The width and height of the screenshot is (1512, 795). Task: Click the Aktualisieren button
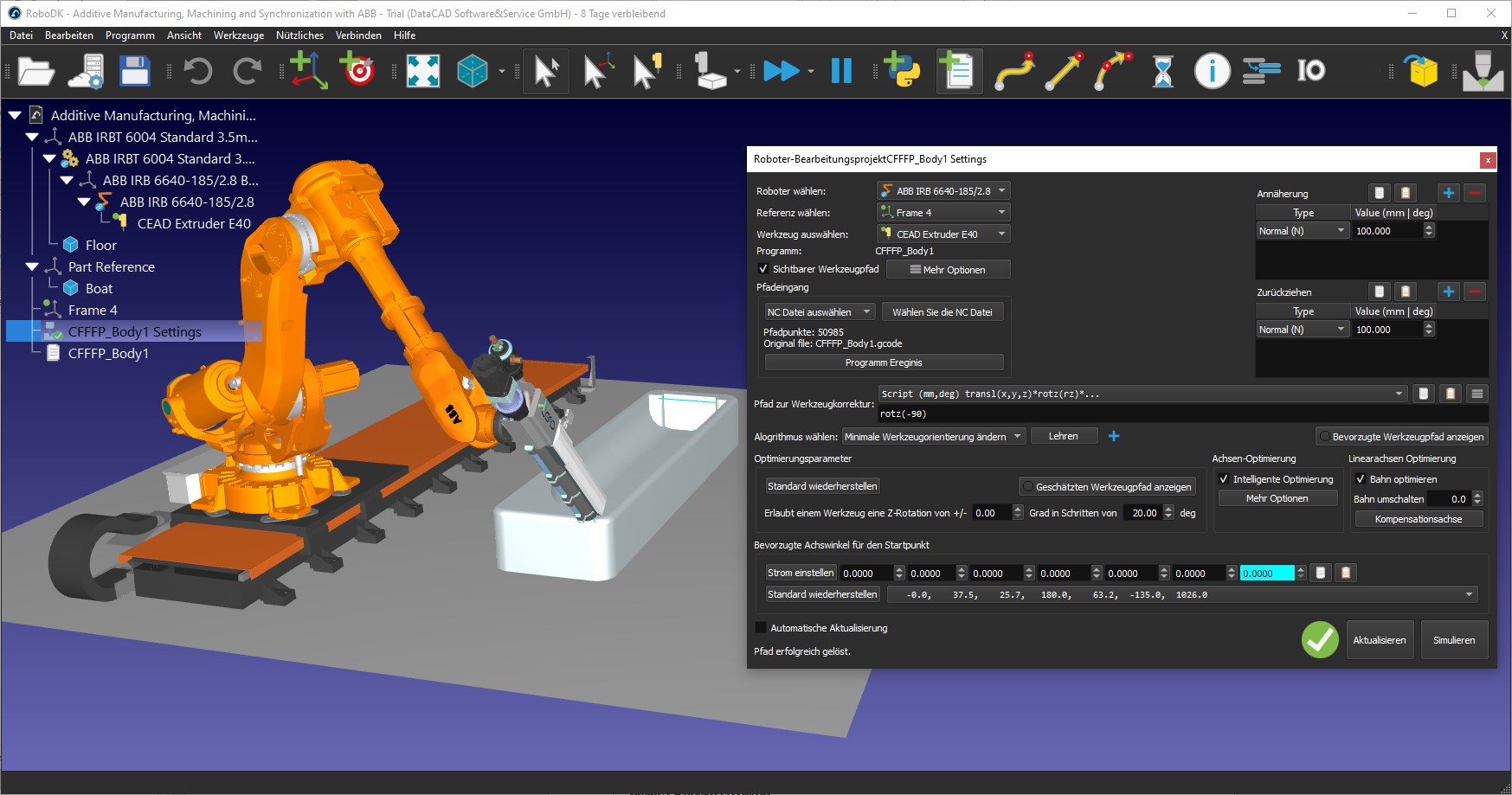(x=1380, y=639)
